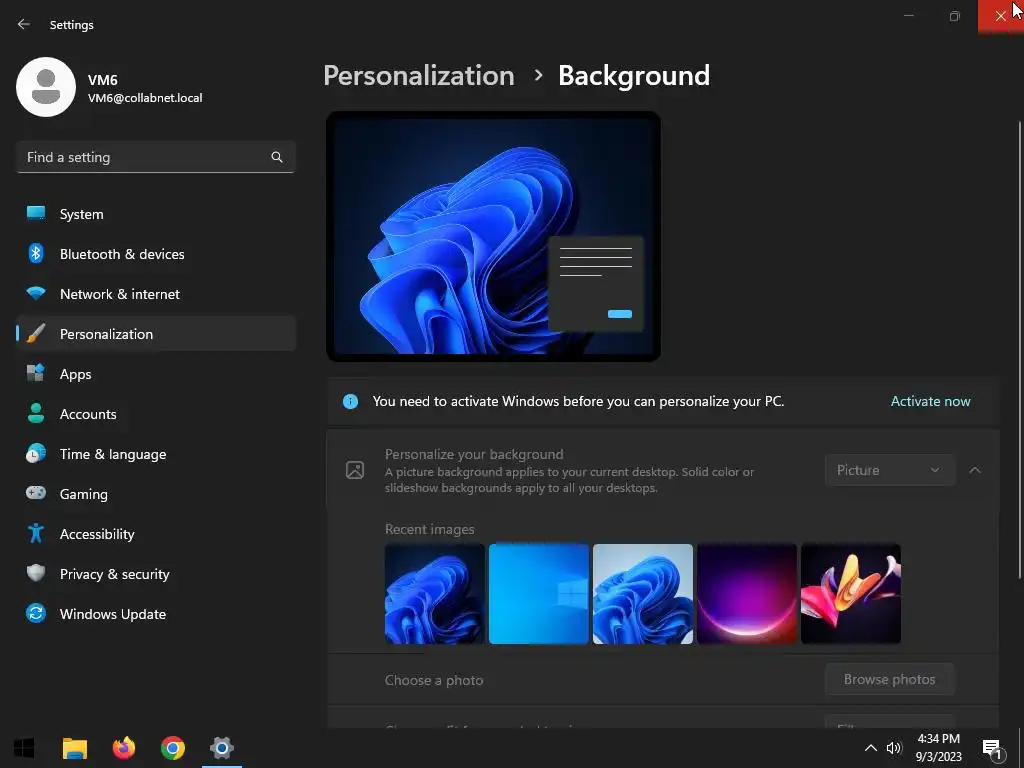Open the Picture background type dropdown
The width and height of the screenshot is (1024, 768).
[889, 470]
